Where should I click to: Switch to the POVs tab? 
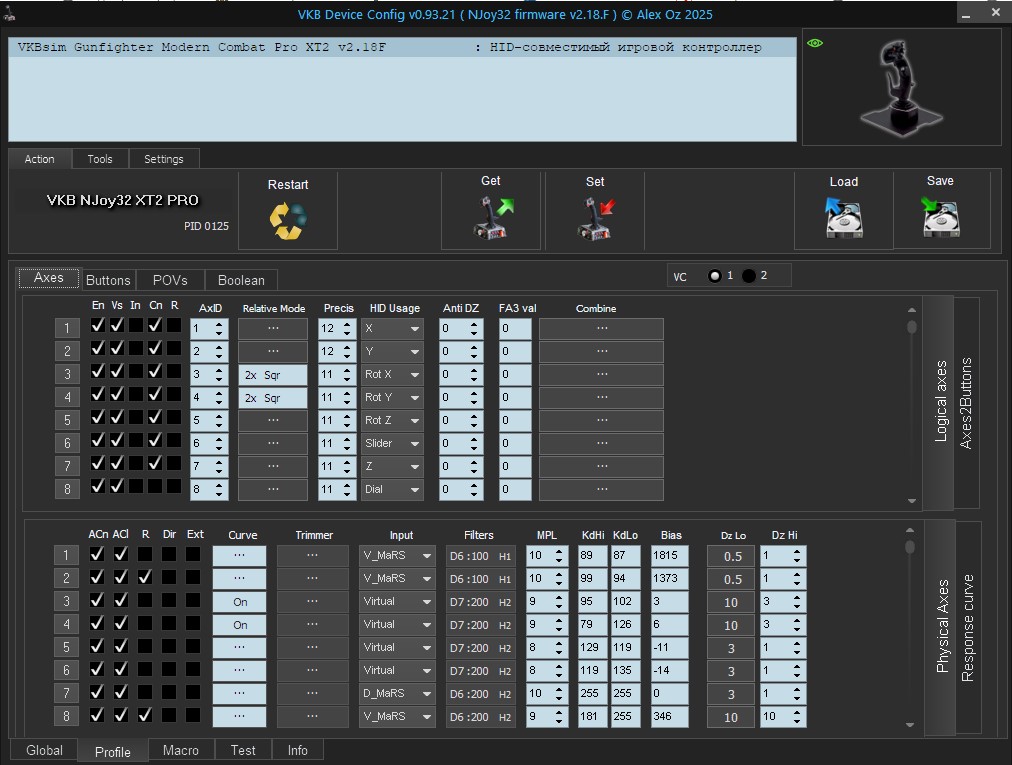[x=170, y=280]
